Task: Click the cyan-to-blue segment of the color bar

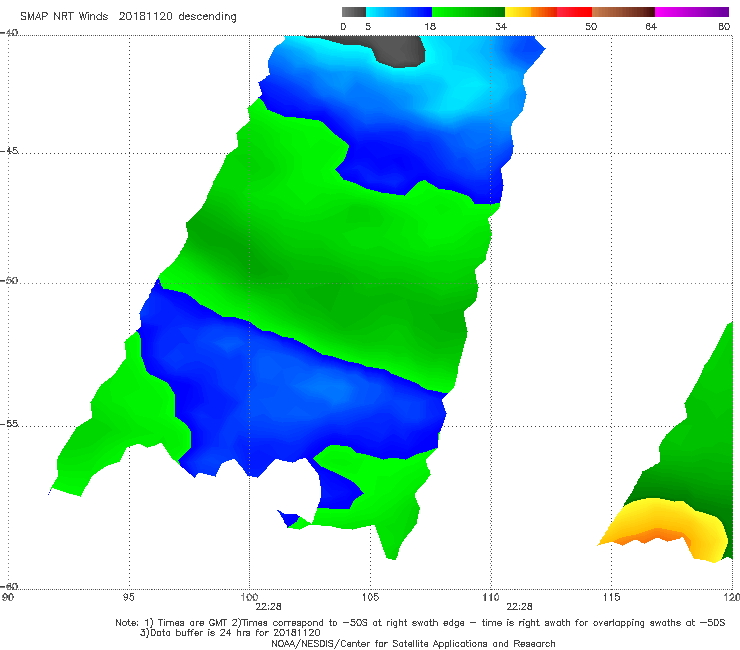Action: tap(399, 12)
